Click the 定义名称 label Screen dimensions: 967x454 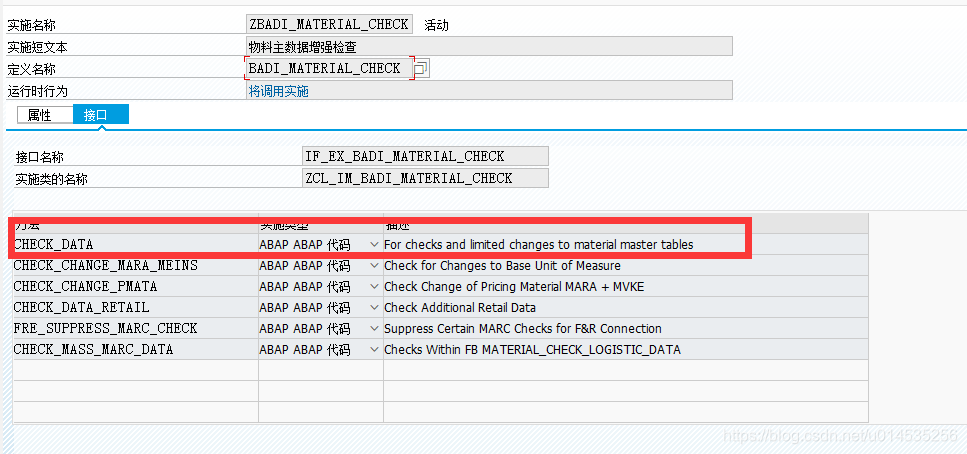click(x=31, y=70)
